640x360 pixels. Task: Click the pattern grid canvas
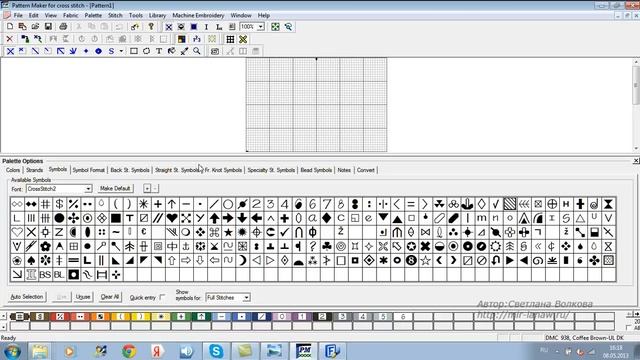316,105
